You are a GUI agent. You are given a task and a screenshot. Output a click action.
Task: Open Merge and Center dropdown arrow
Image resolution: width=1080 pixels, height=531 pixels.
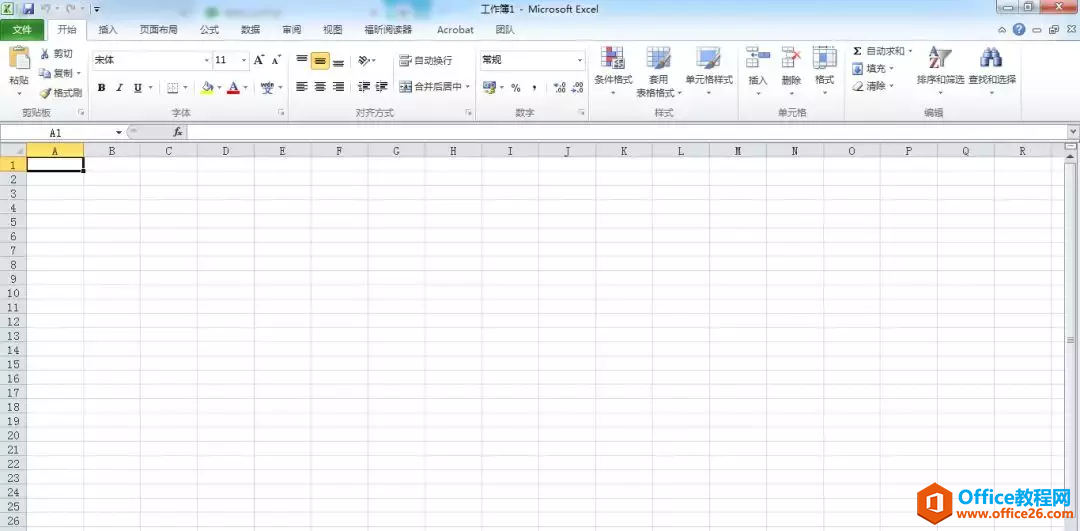468,87
